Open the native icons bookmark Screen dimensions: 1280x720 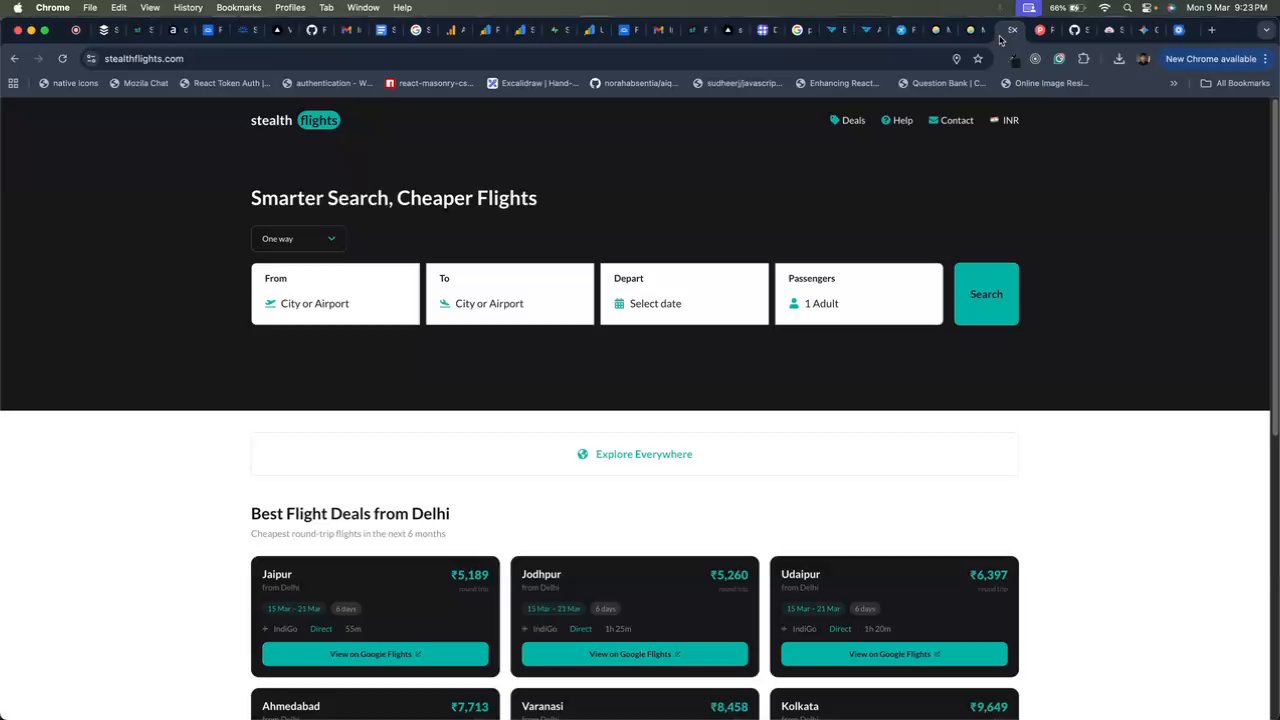(68, 83)
